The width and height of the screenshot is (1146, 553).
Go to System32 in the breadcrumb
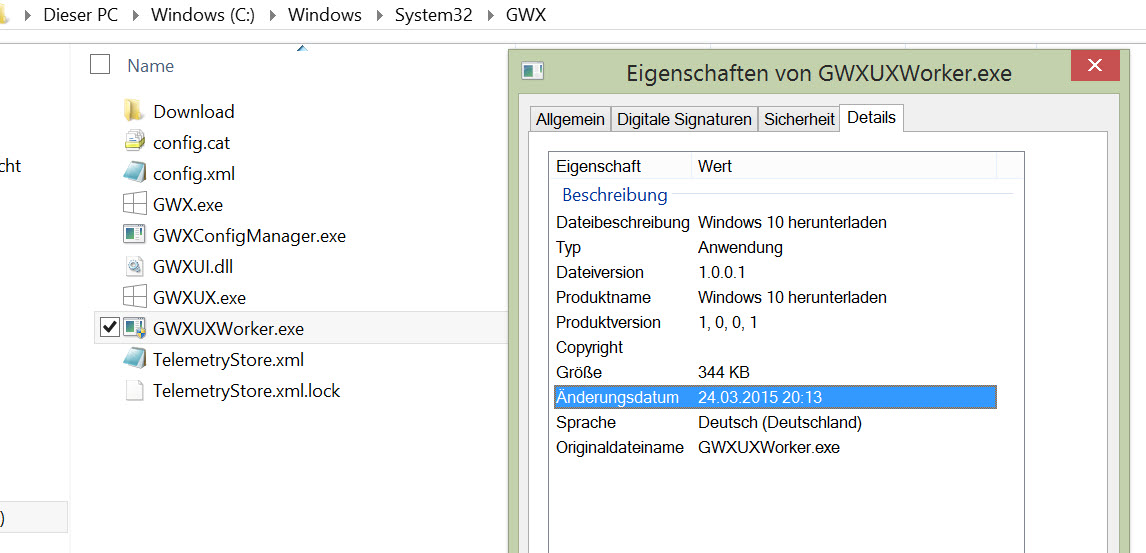pos(434,15)
